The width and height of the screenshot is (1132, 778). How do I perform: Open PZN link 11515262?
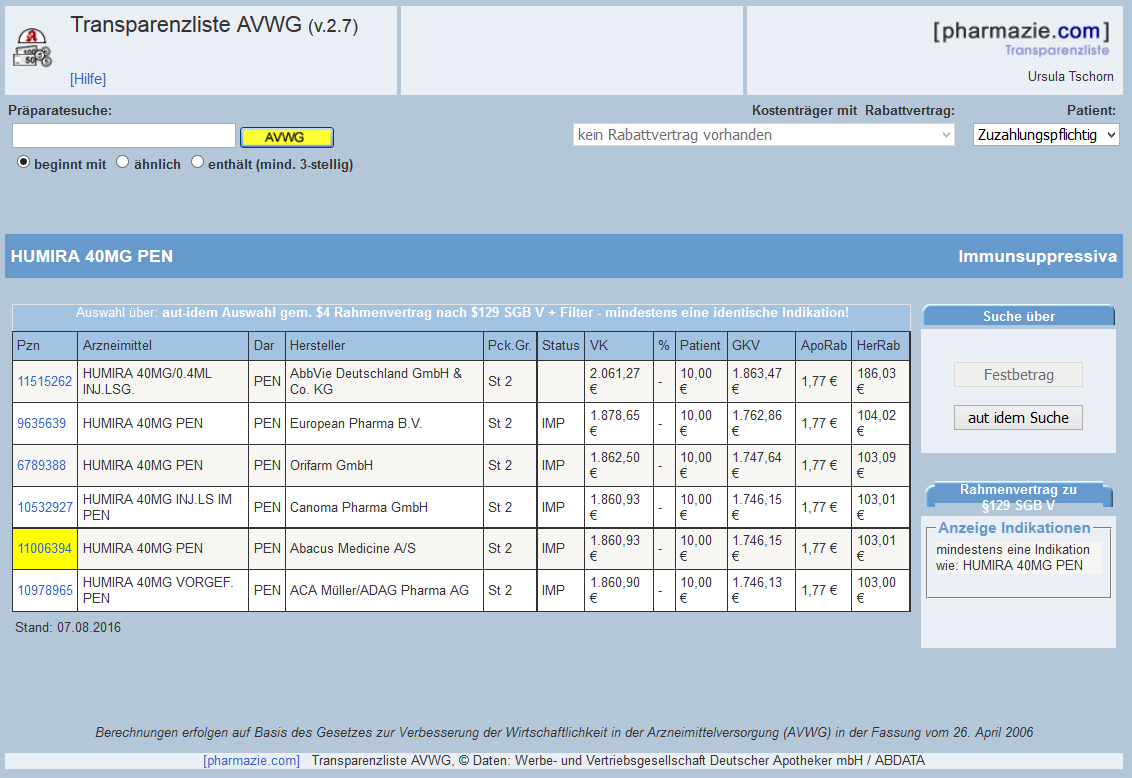click(45, 381)
